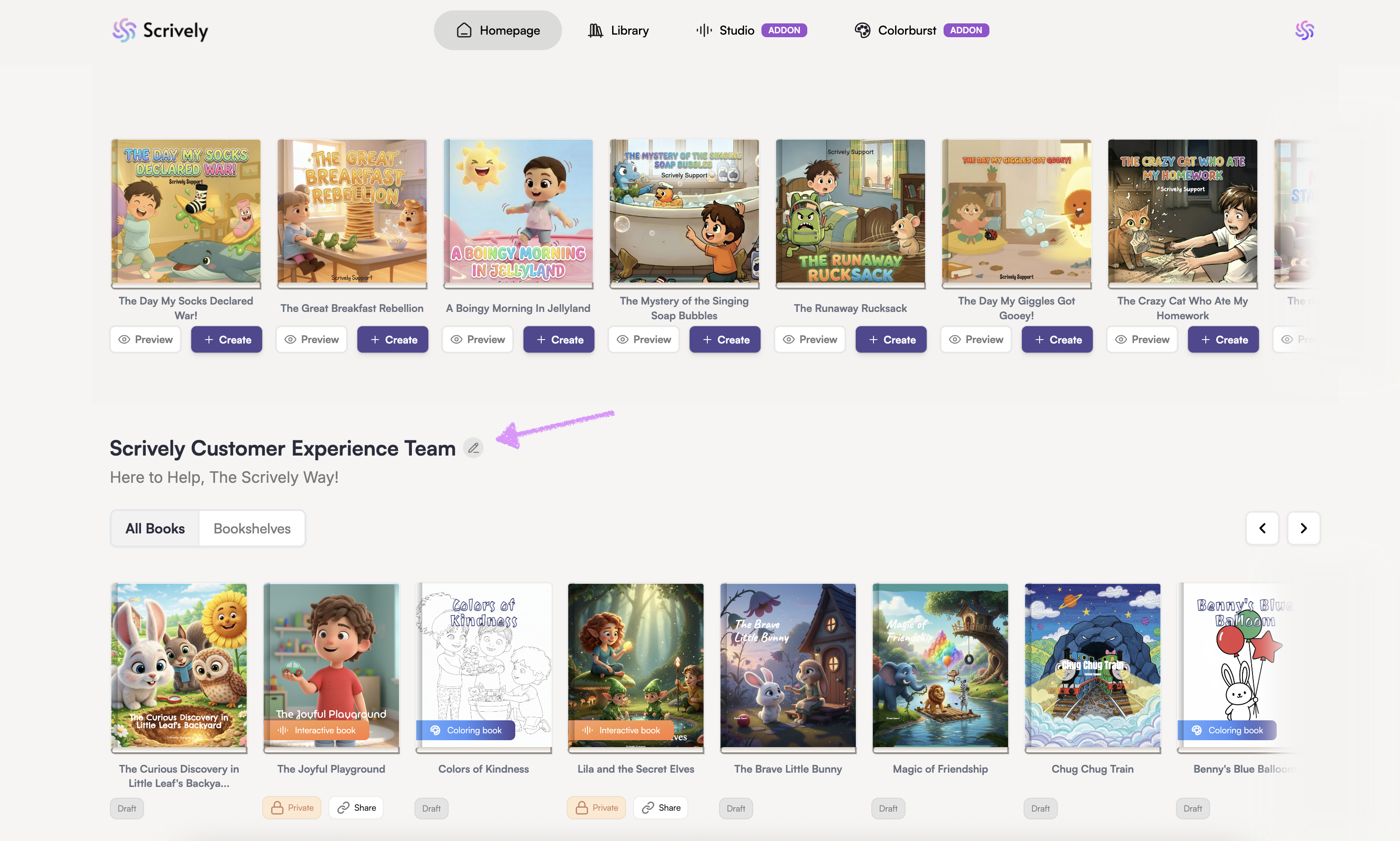
Task: Click the pencil edit icon beside team name
Action: coord(473,448)
